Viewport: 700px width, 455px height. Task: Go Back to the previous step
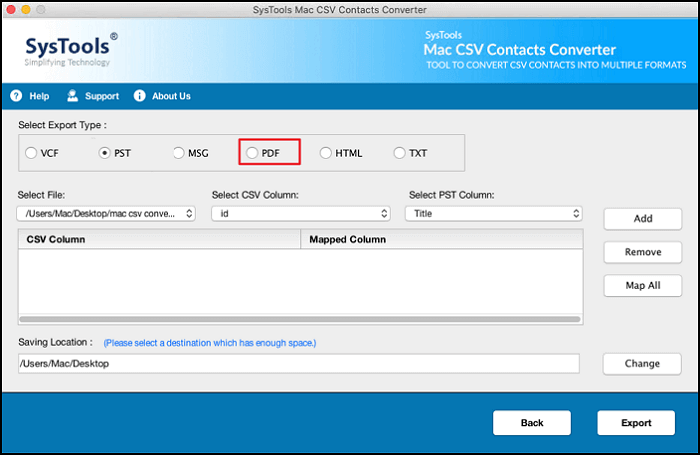[x=532, y=423]
